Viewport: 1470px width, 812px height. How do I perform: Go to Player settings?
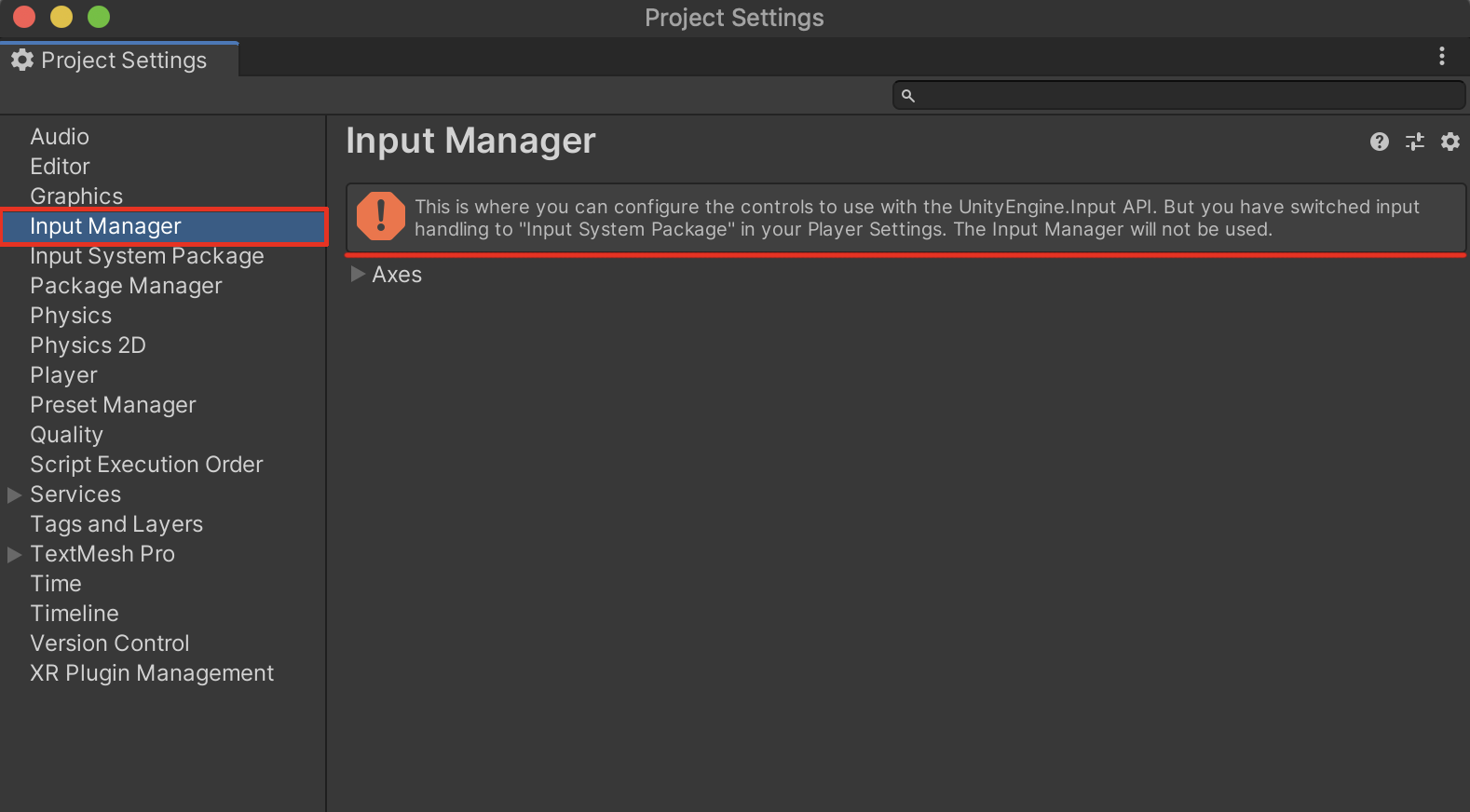coord(63,375)
